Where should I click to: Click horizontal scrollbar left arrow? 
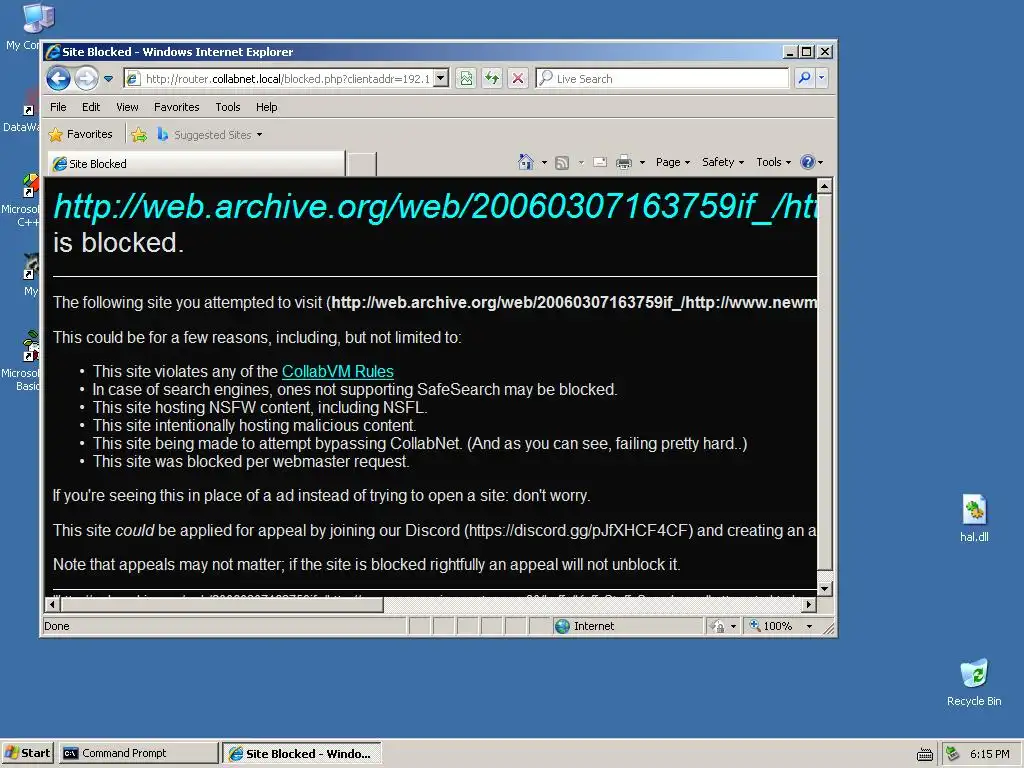click(x=52, y=605)
